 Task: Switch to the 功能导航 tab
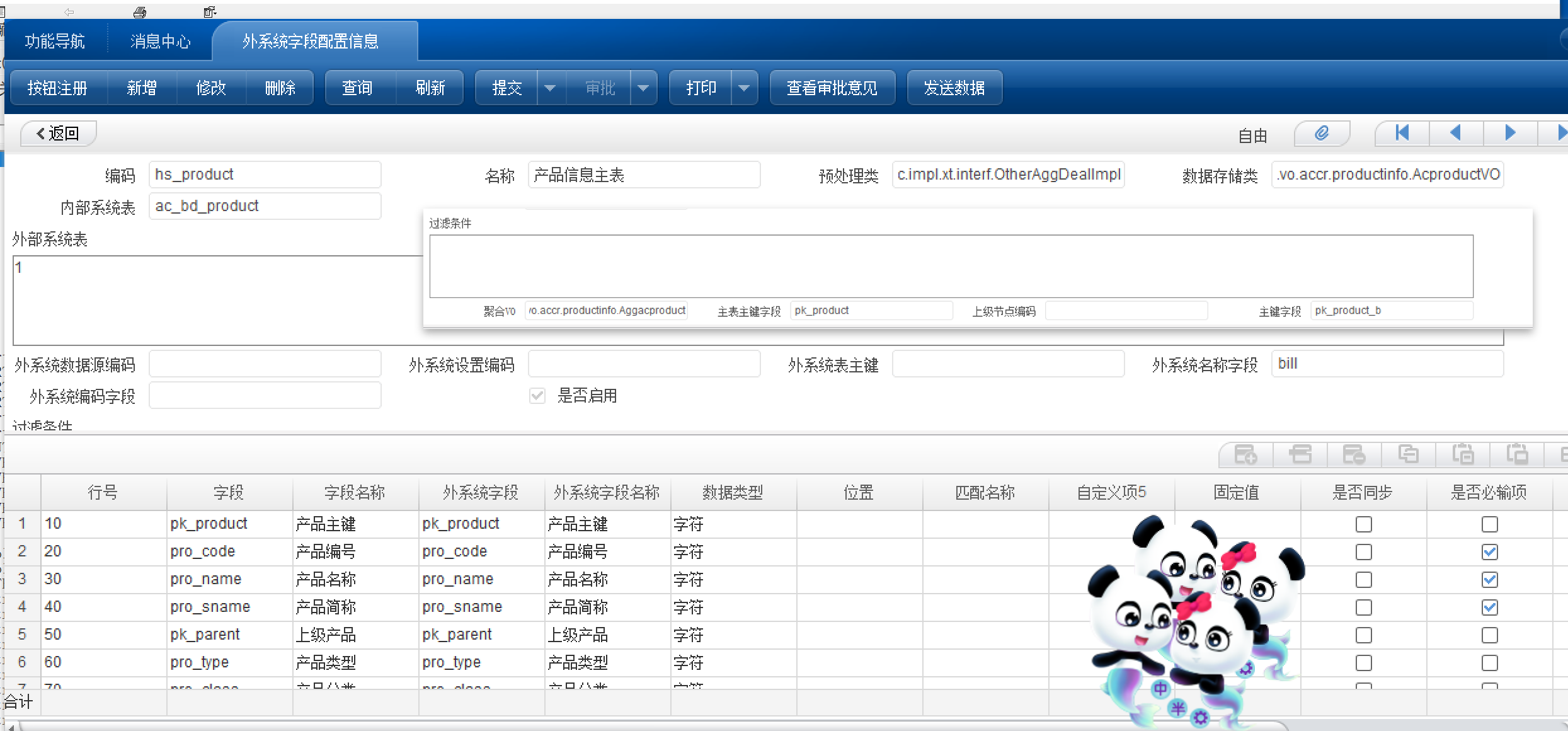pos(55,42)
